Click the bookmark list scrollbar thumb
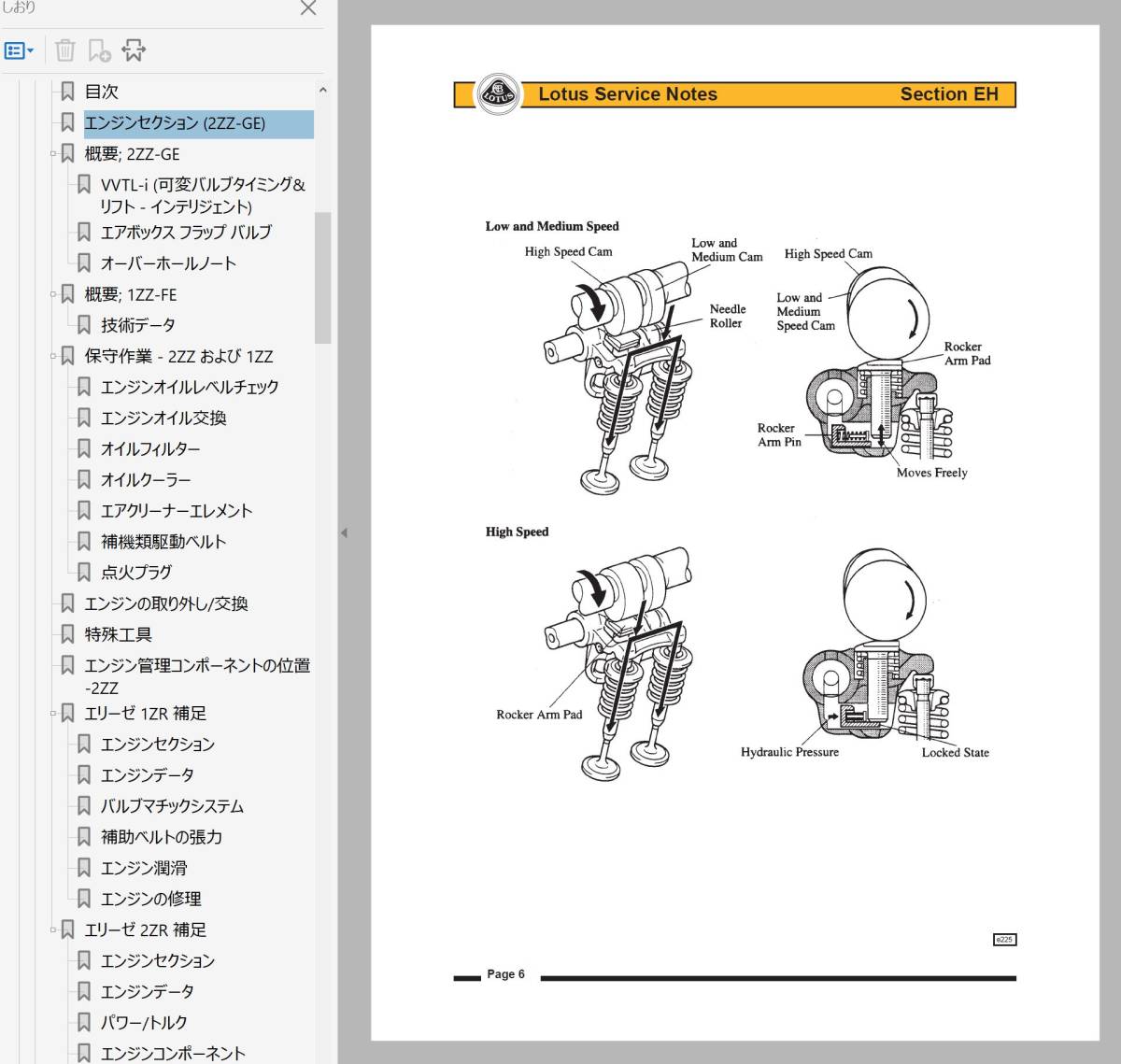1121x1064 pixels. (322, 277)
